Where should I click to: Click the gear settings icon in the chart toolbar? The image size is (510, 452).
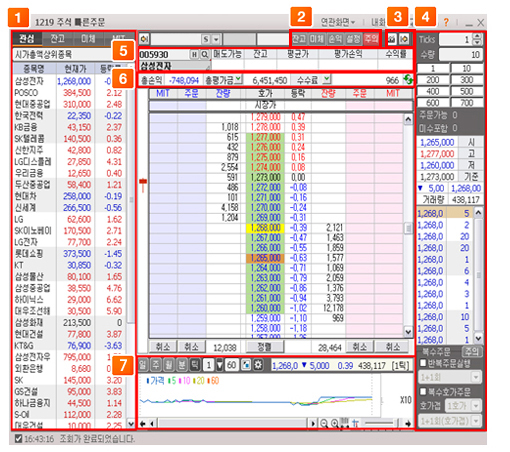click(258, 365)
